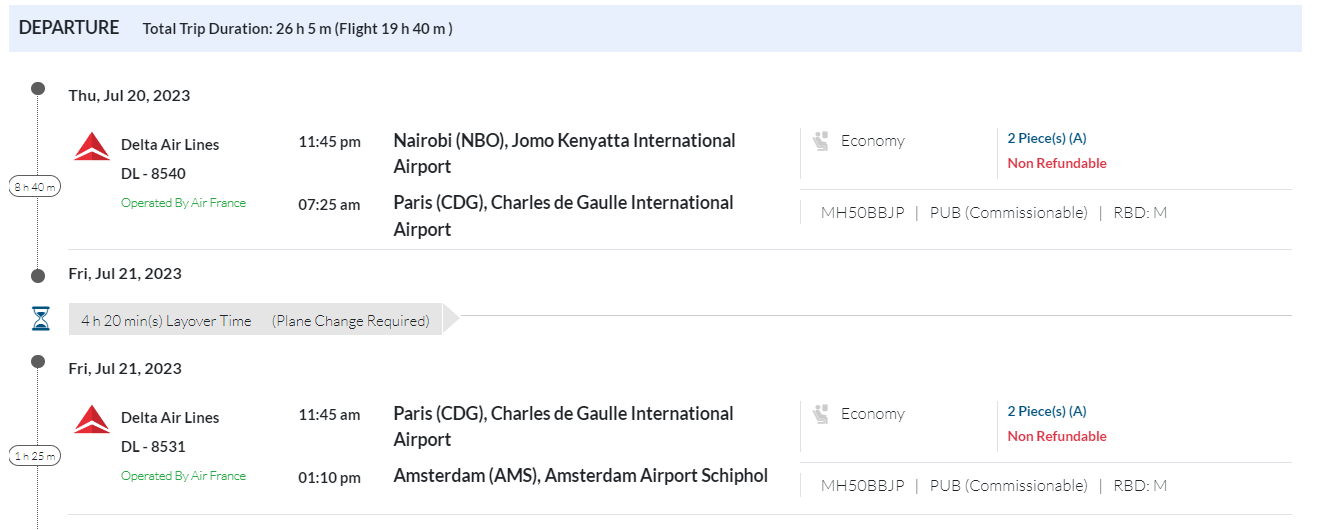The height and width of the screenshot is (530, 1325).
Task: Click Delta logo for flight DL-8540
Action: coord(92,146)
